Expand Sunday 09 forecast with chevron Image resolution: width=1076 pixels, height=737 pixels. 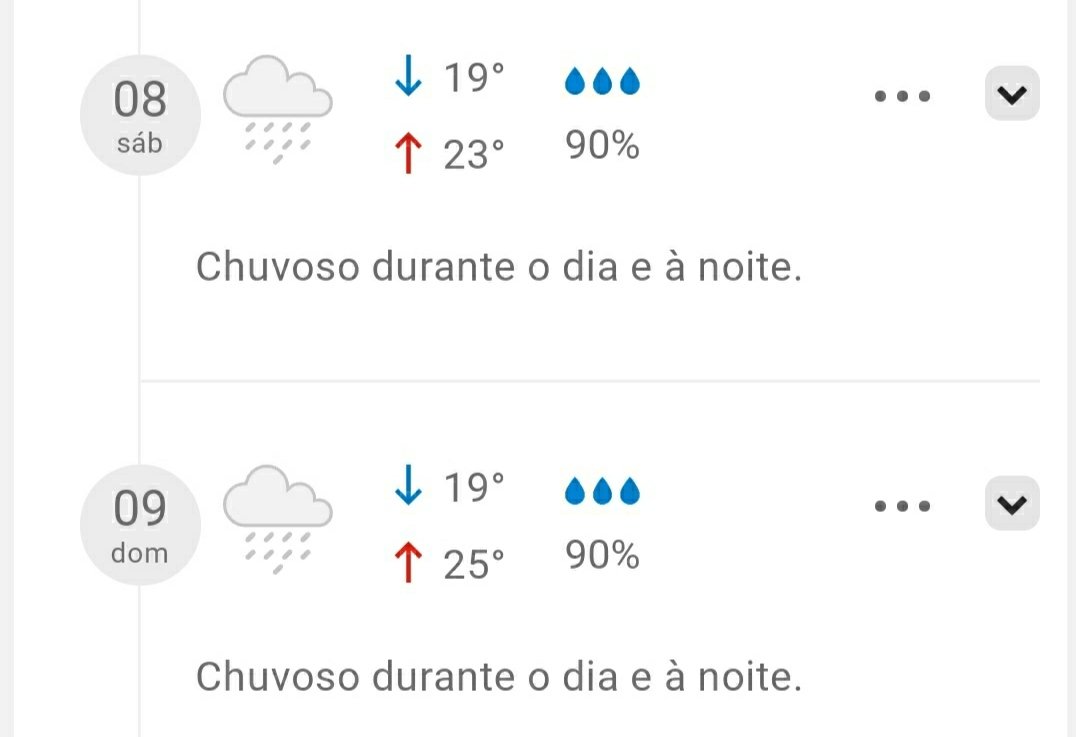click(x=1012, y=505)
